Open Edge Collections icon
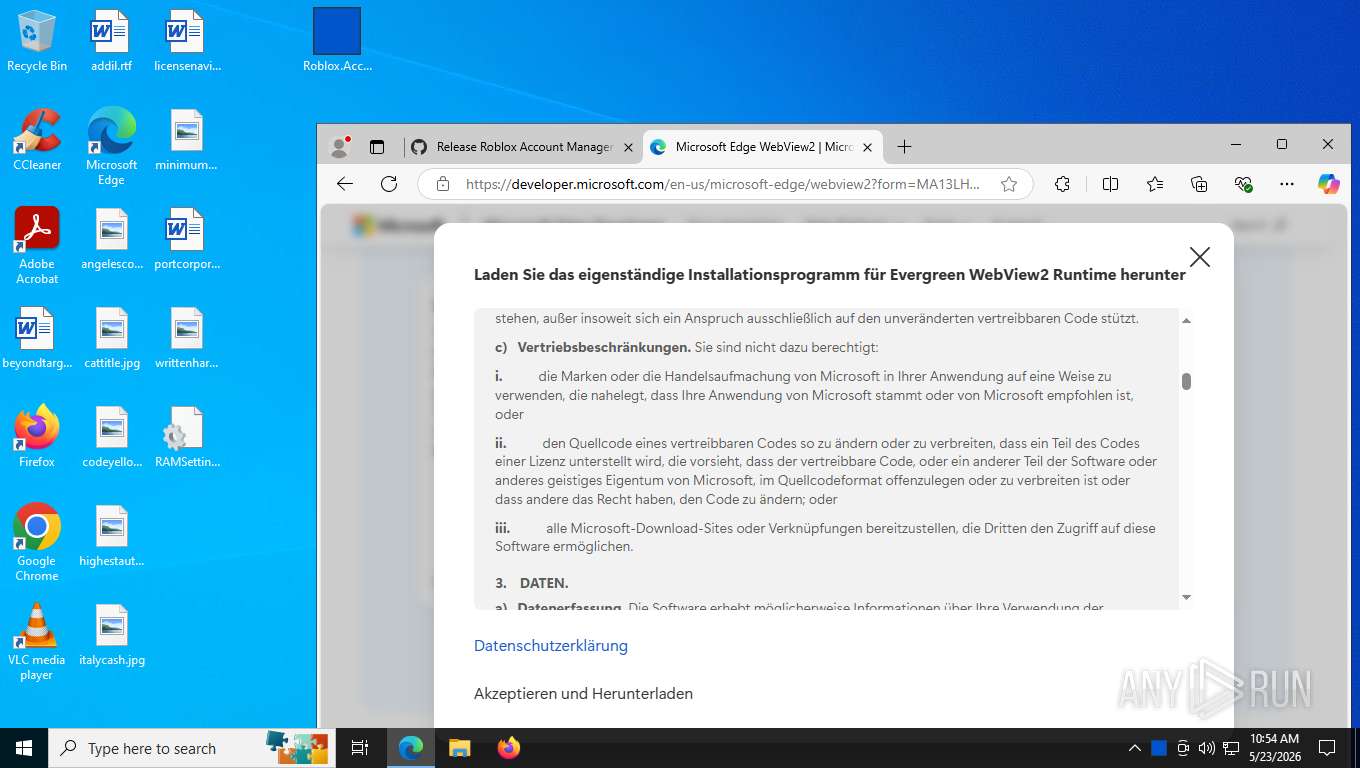 coord(1199,184)
